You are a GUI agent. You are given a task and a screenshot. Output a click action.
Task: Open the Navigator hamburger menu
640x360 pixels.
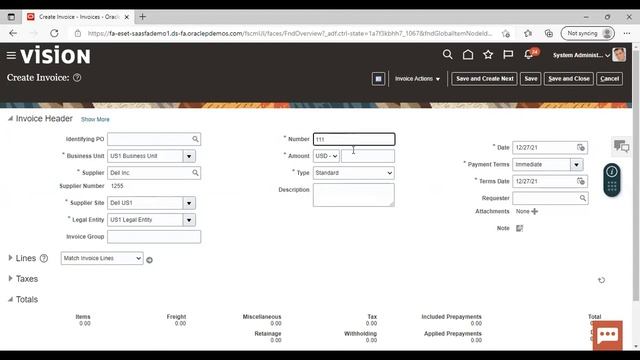[11, 55]
